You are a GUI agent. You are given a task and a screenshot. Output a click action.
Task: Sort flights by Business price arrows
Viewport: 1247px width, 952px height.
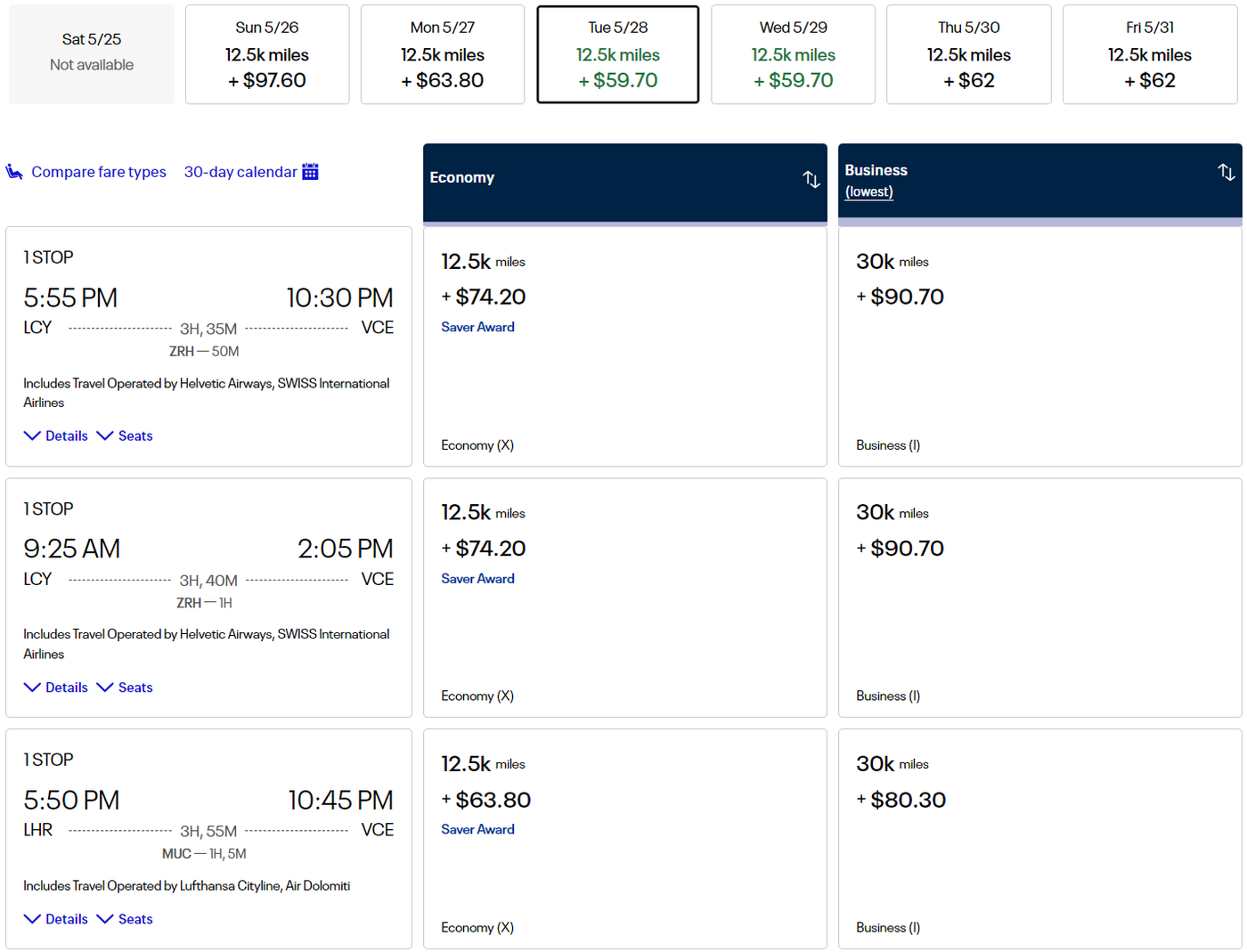point(1226,173)
